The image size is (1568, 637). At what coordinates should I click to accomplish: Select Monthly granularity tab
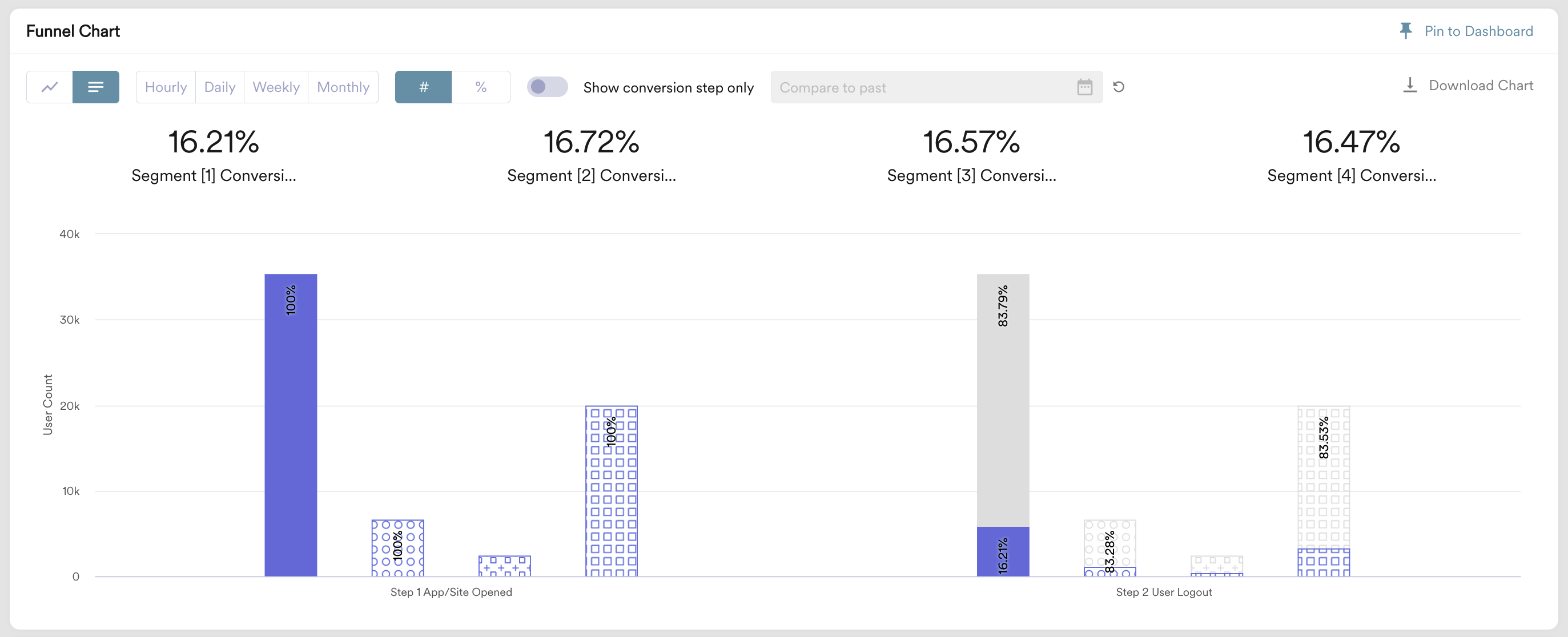pos(343,87)
